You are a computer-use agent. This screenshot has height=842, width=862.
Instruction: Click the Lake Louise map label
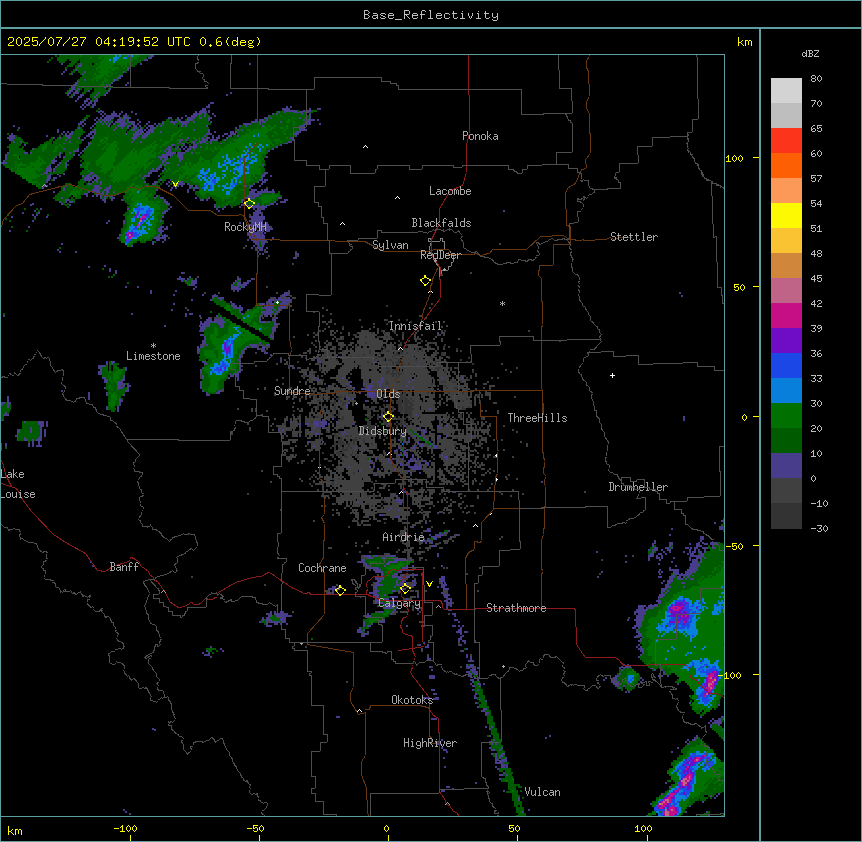pos(18,484)
